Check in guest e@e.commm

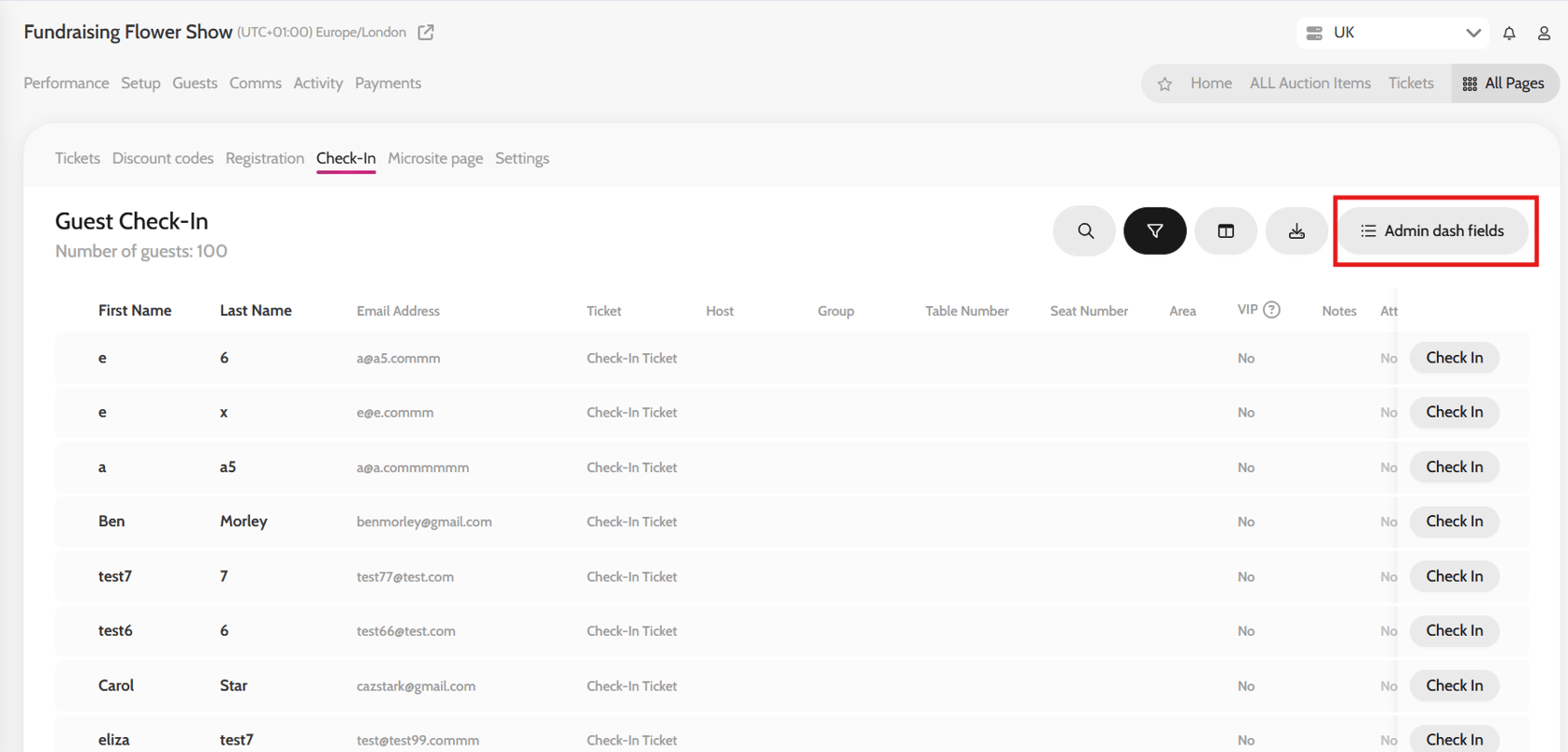coord(1454,412)
